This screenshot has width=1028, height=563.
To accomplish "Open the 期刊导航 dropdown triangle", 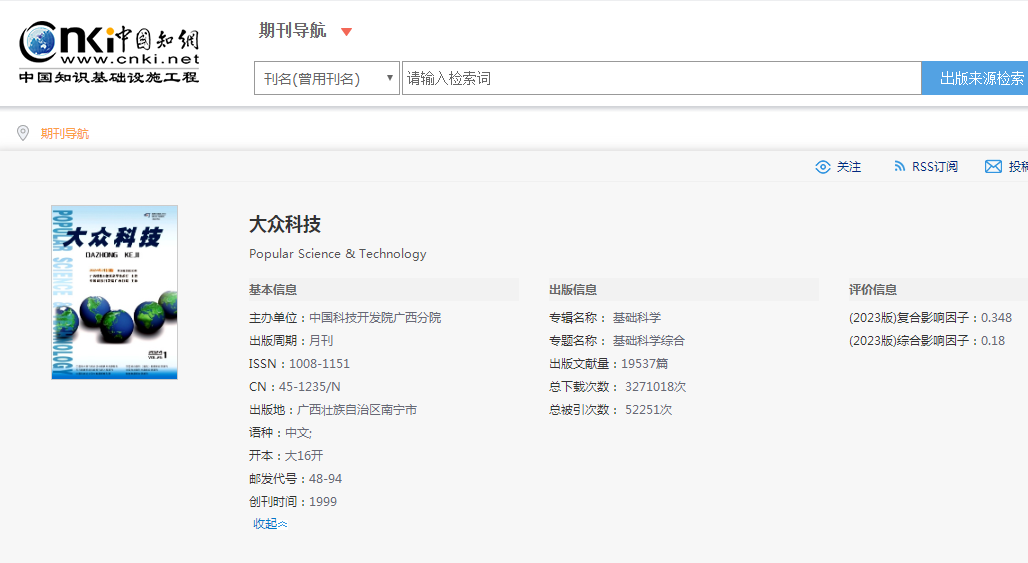I will [346, 32].
